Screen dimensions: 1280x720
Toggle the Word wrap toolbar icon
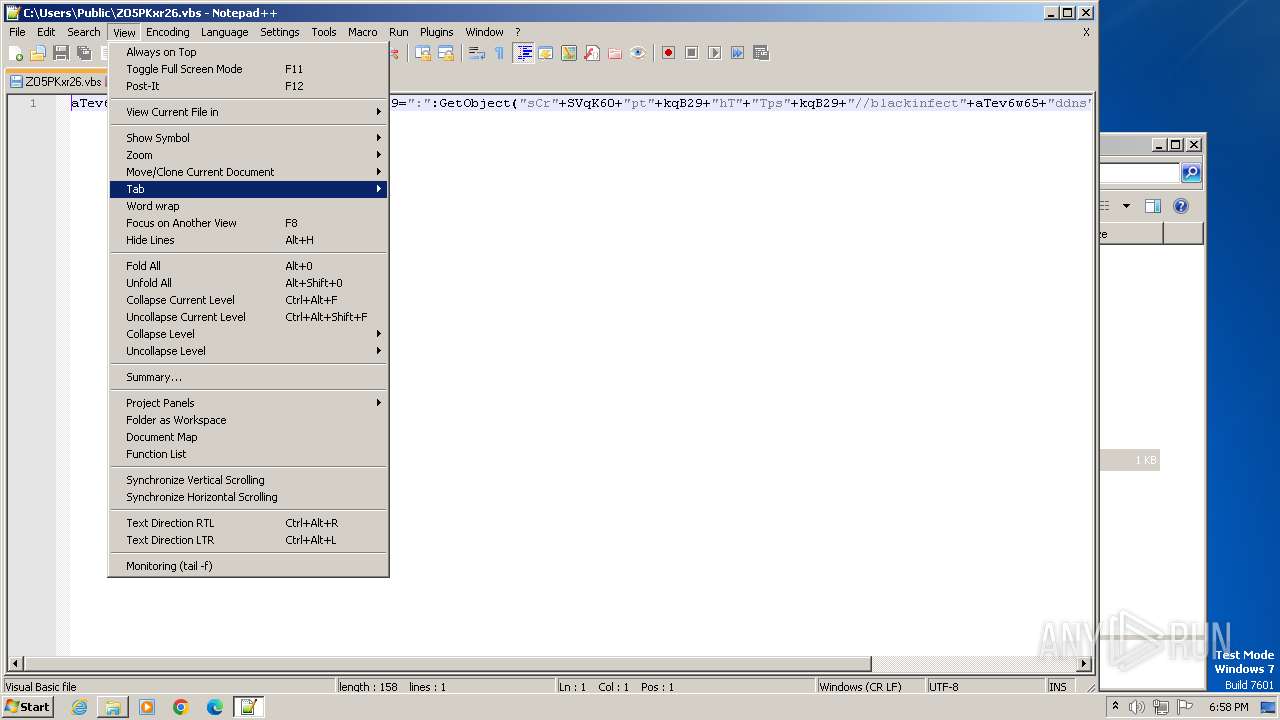[x=477, y=53]
